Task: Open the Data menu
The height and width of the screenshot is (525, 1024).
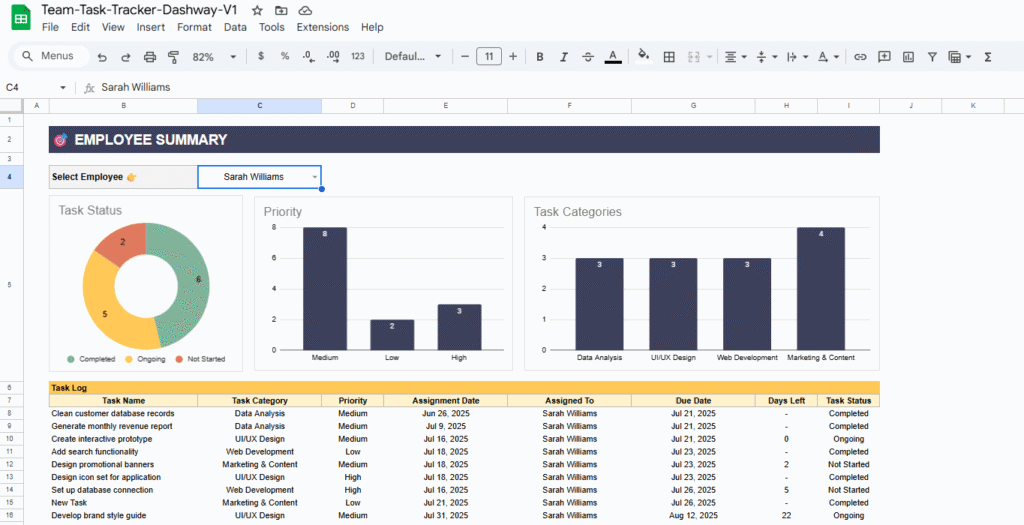Action: click(235, 27)
